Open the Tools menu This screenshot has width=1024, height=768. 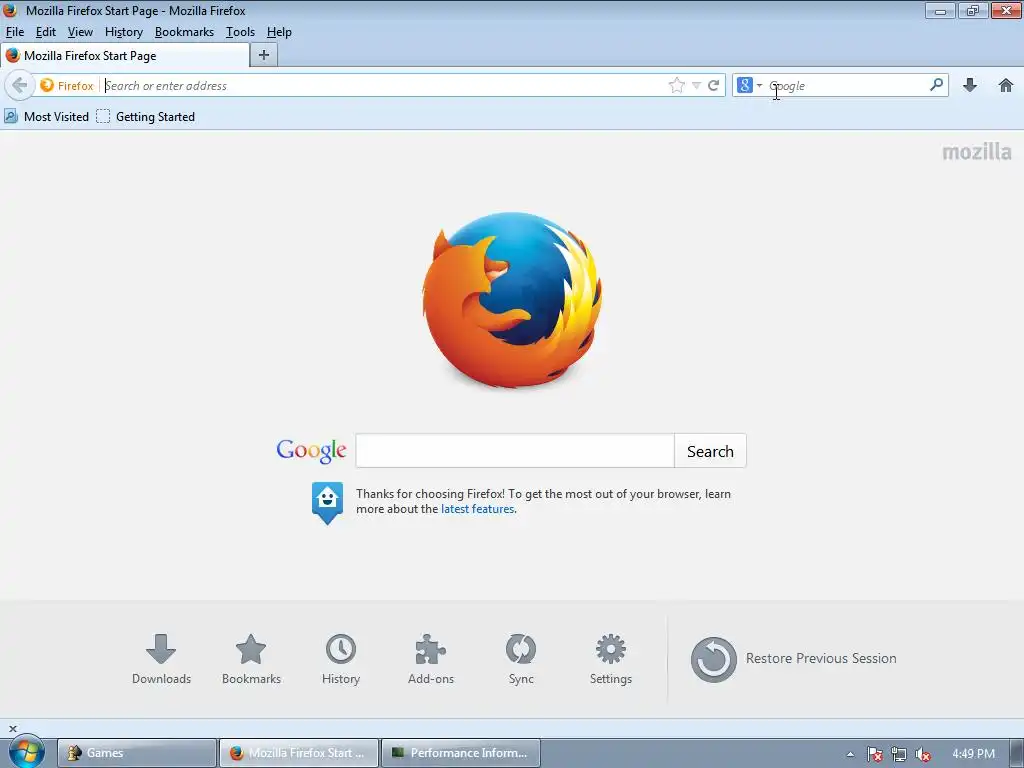tap(240, 32)
